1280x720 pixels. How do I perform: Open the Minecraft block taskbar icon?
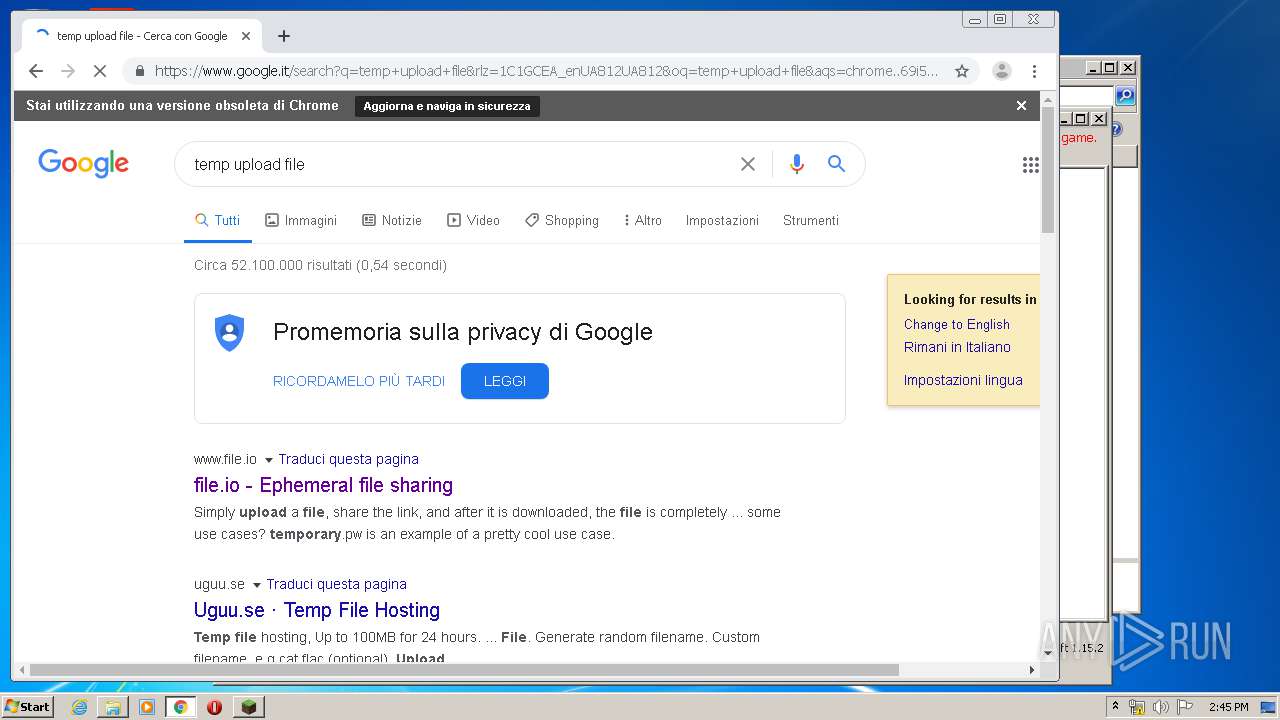249,707
